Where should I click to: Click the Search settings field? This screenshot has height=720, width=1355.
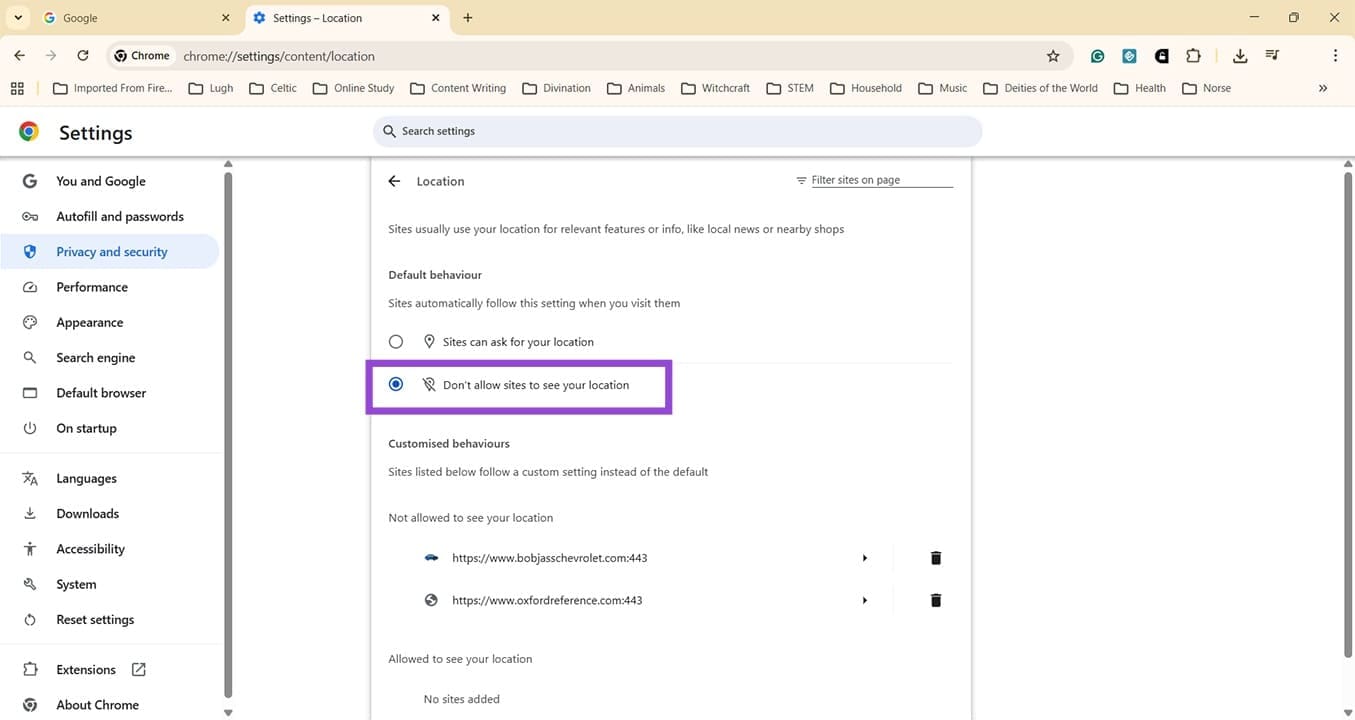[x=677, y=131]
